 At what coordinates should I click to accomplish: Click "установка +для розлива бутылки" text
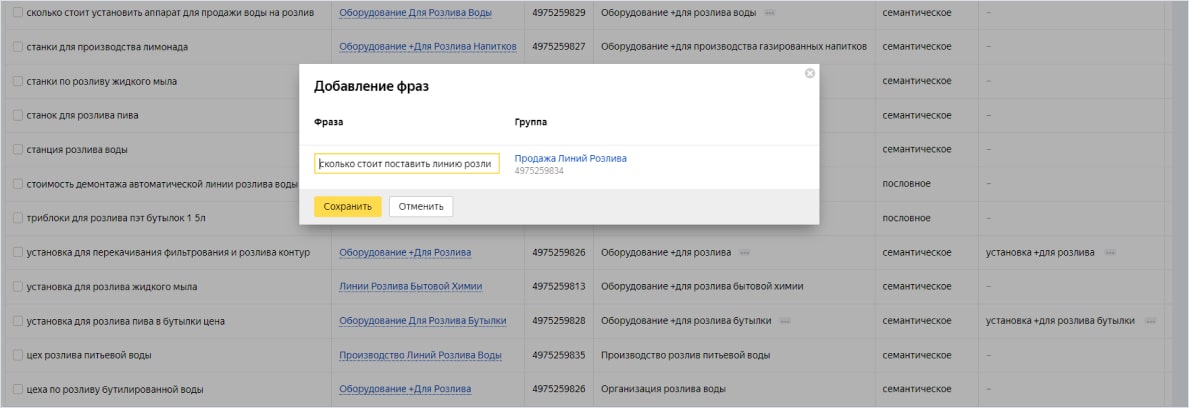click(1060, 321)
